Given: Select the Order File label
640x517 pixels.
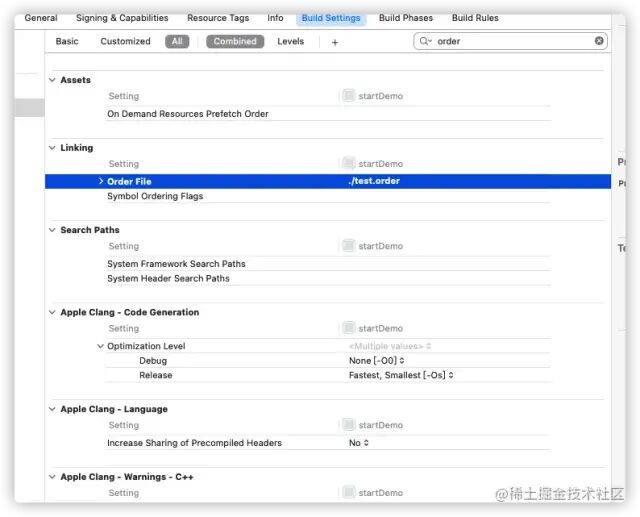Looking at the screenshot, I should (x=129, y=182).
